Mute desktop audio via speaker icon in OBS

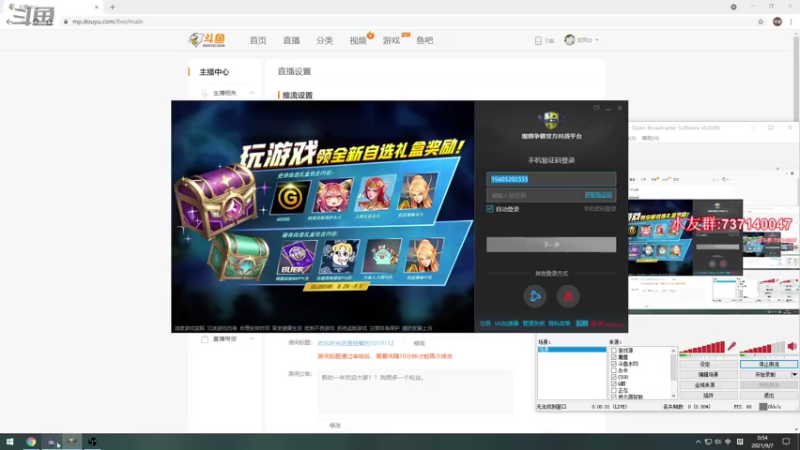(x=792, y=346)
